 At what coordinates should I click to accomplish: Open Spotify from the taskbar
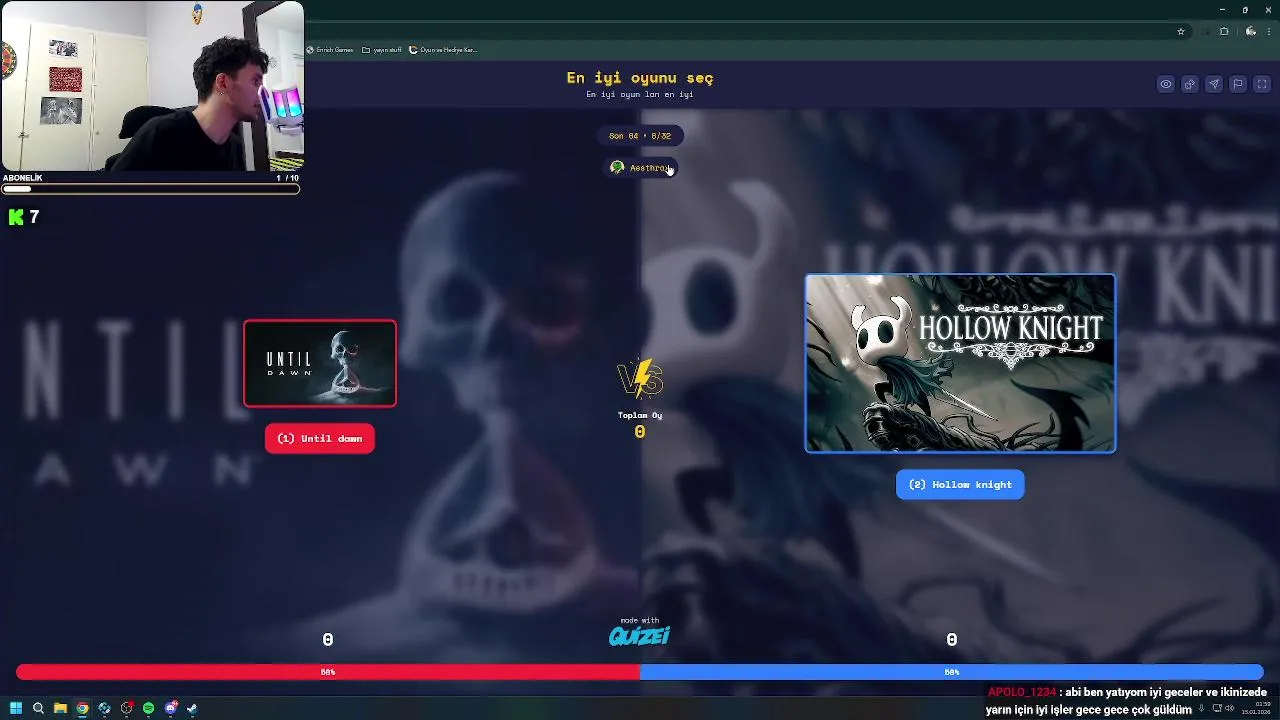pos(148,708)
